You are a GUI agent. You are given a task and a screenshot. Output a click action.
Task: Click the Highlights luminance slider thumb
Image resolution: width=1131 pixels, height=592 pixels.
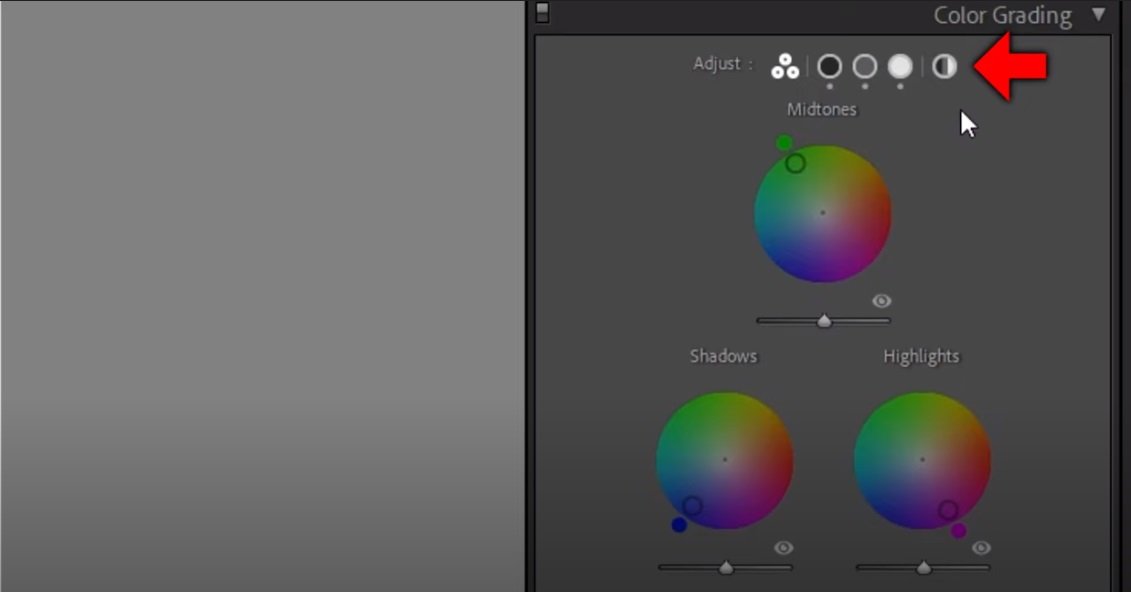pos(924,568)
